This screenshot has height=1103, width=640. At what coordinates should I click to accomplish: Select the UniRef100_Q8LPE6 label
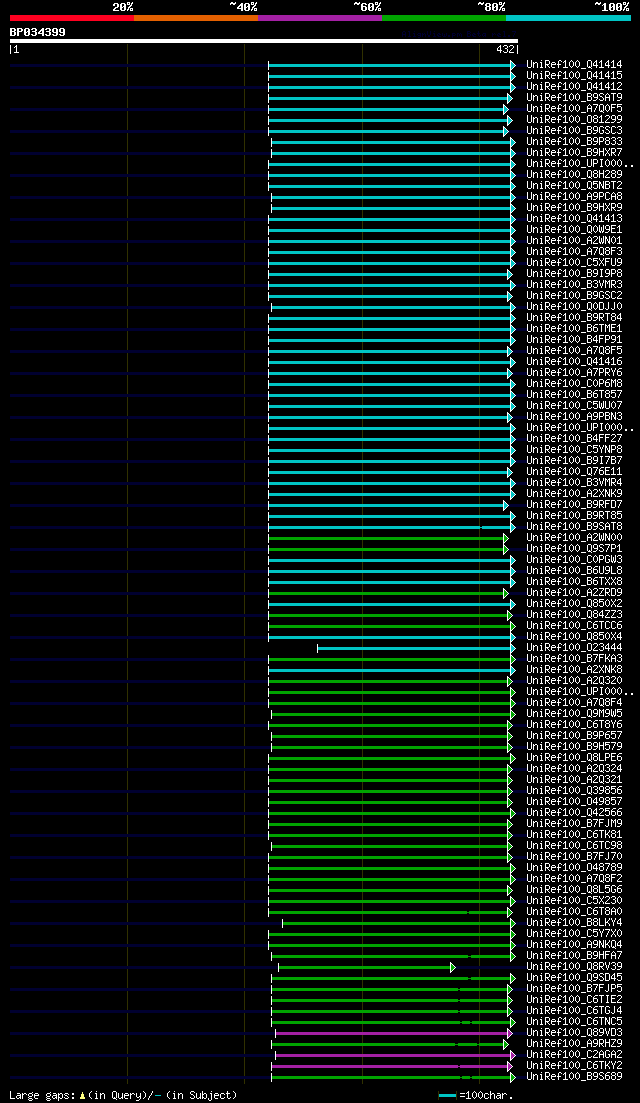click(x=574, y=758)
